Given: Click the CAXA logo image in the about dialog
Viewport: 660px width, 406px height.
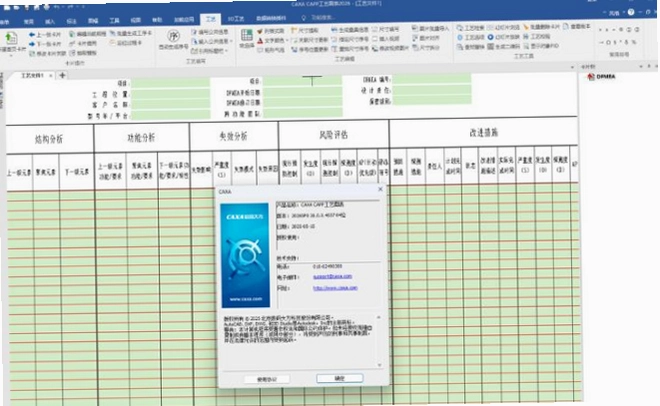Looking at the screenshot, I should 245,255.
